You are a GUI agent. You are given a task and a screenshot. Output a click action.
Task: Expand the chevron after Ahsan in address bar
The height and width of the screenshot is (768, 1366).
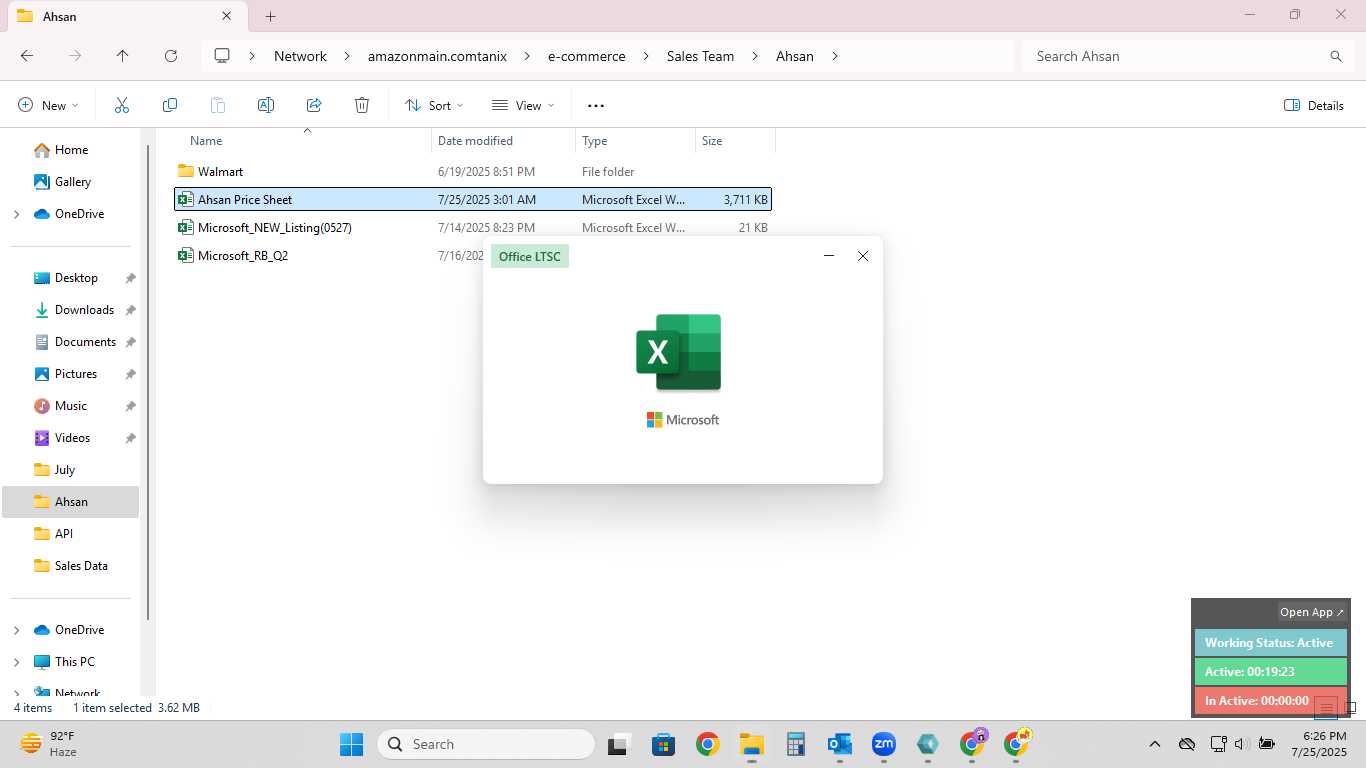(835, 56)
